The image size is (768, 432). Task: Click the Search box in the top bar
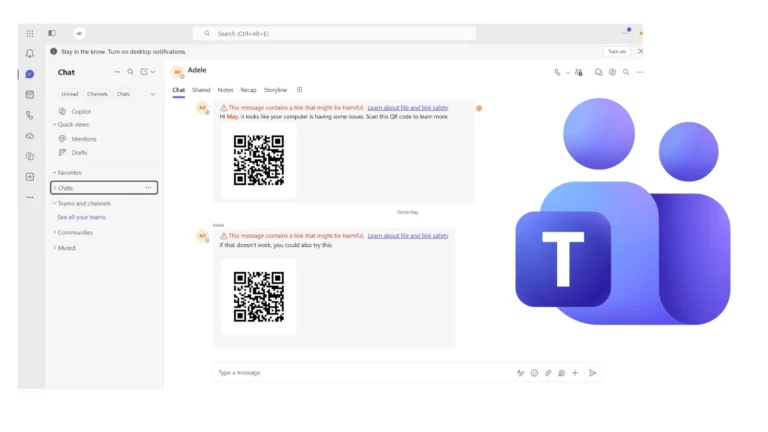point(335,33)
